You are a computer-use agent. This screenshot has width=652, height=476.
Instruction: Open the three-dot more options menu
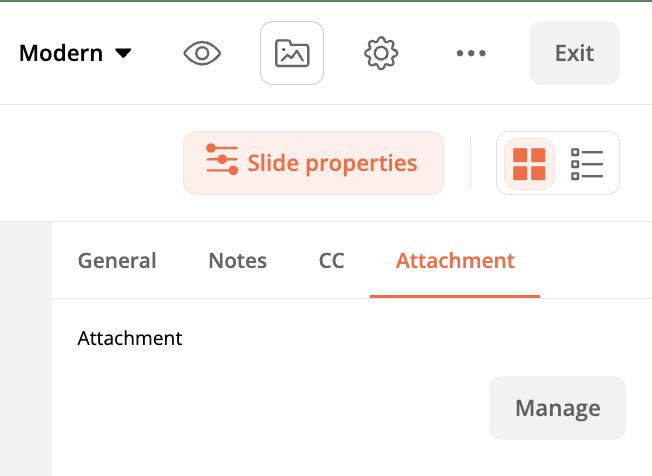[471, 53]
